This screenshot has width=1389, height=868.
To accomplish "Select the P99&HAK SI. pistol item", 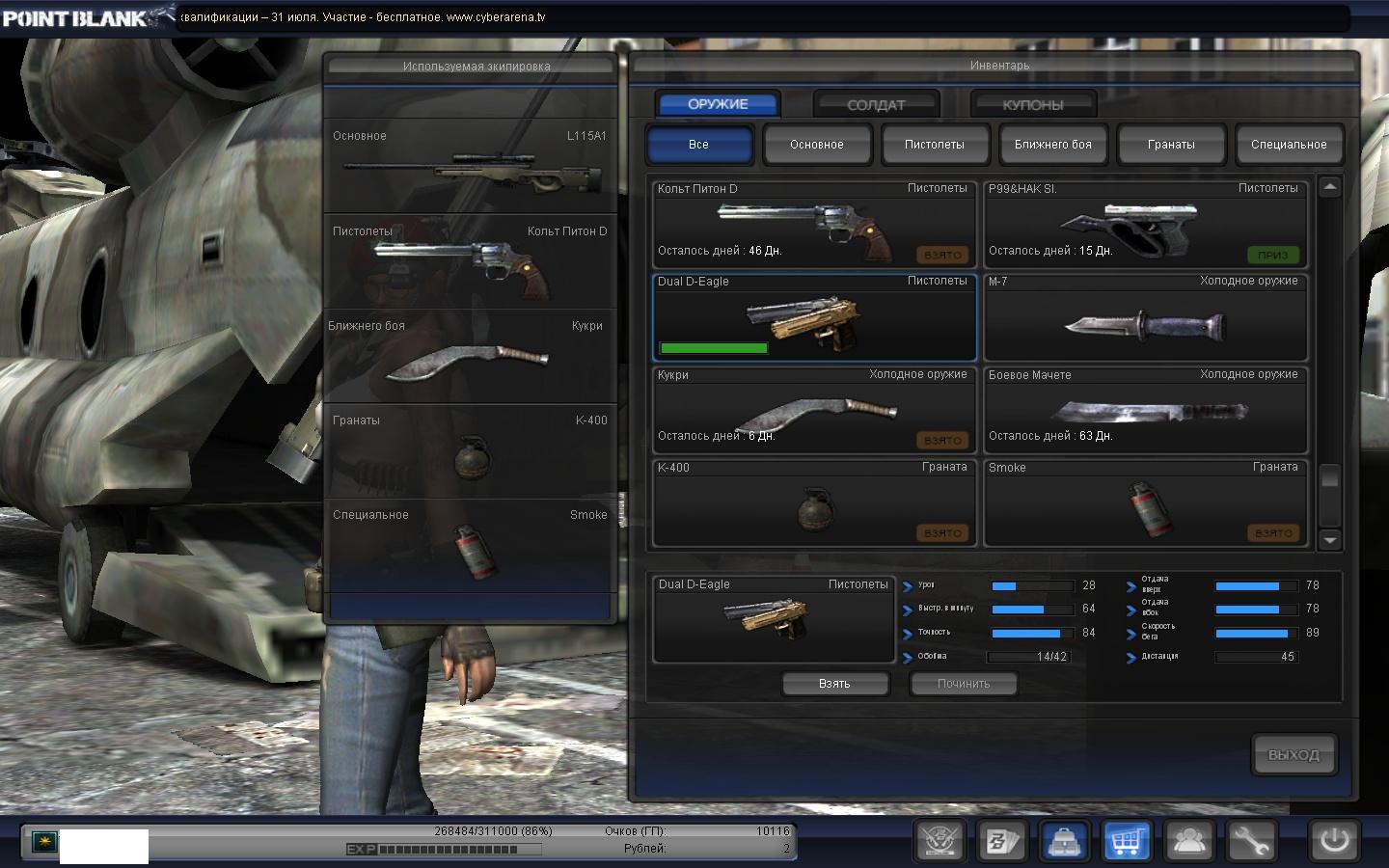I will point(1145,225).
